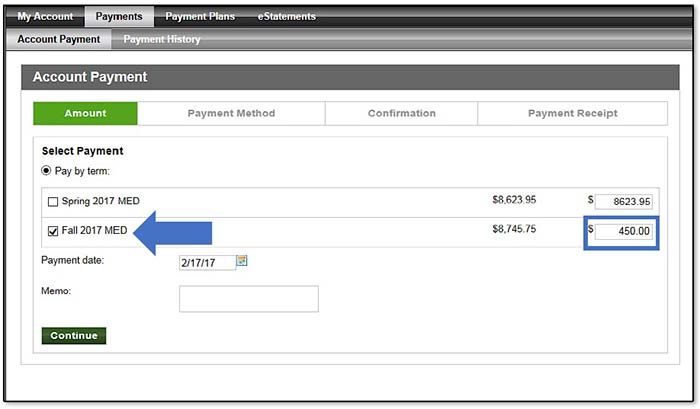Click the Payment date label
700x409 pixels.
[x=72, y=260]
